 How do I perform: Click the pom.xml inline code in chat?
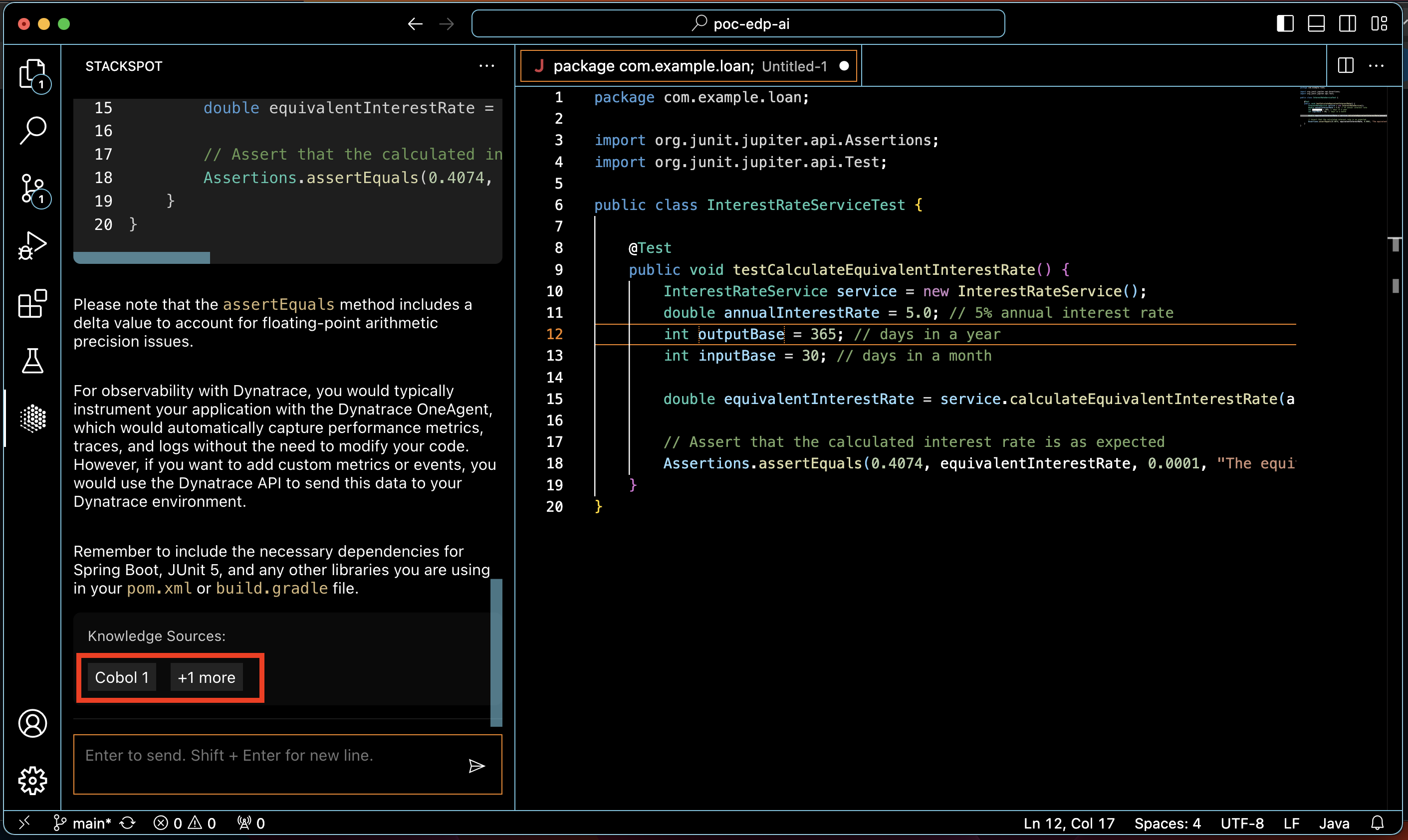pyautogui.click(x=159, y=588)
